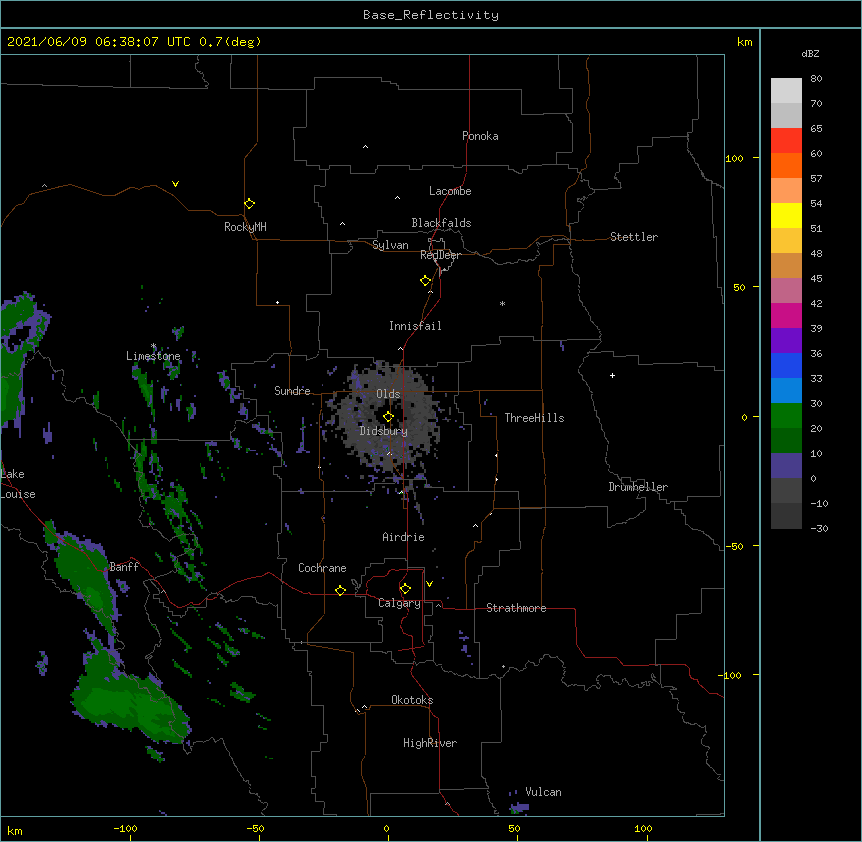Click the HighRiver label

pos(430,743)
